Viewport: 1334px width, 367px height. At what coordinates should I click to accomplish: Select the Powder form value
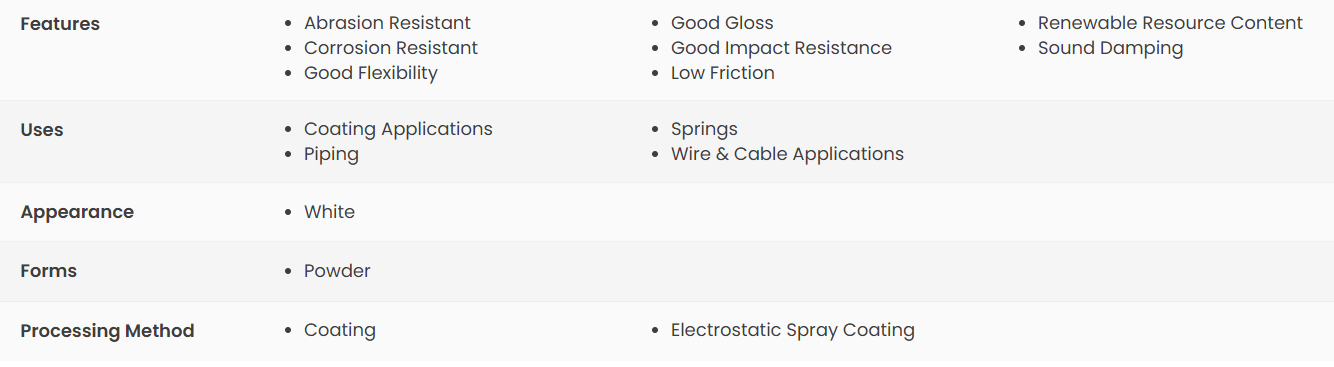337,271
